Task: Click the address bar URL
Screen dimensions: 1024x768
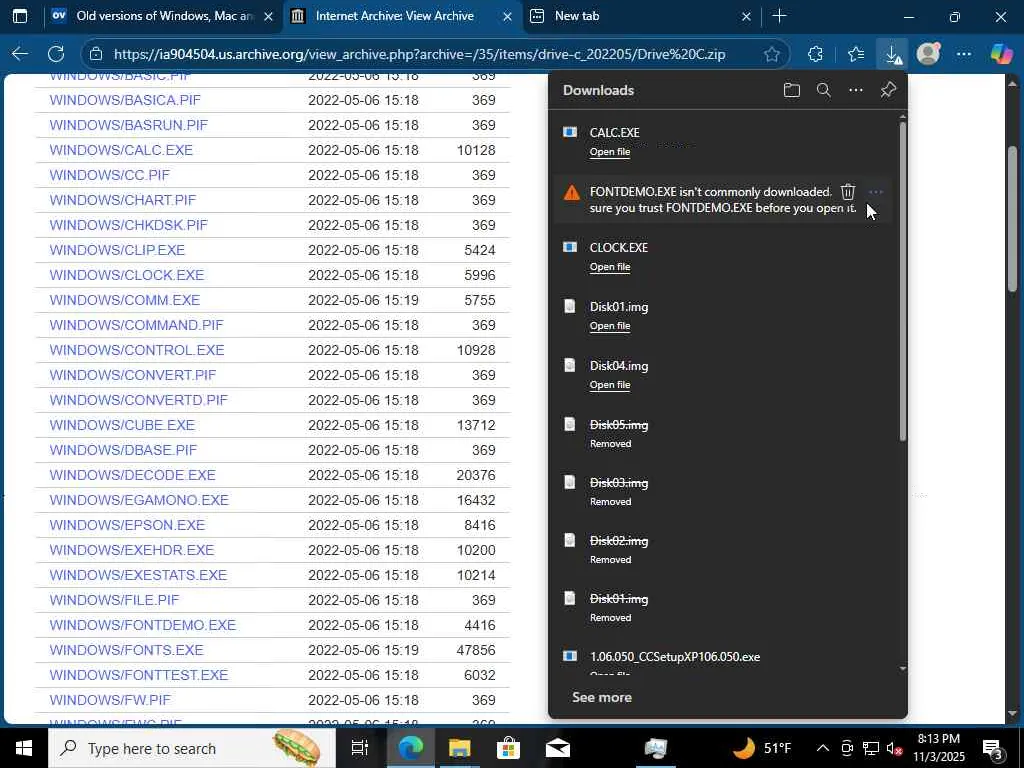Action: (x=419, y=54)
